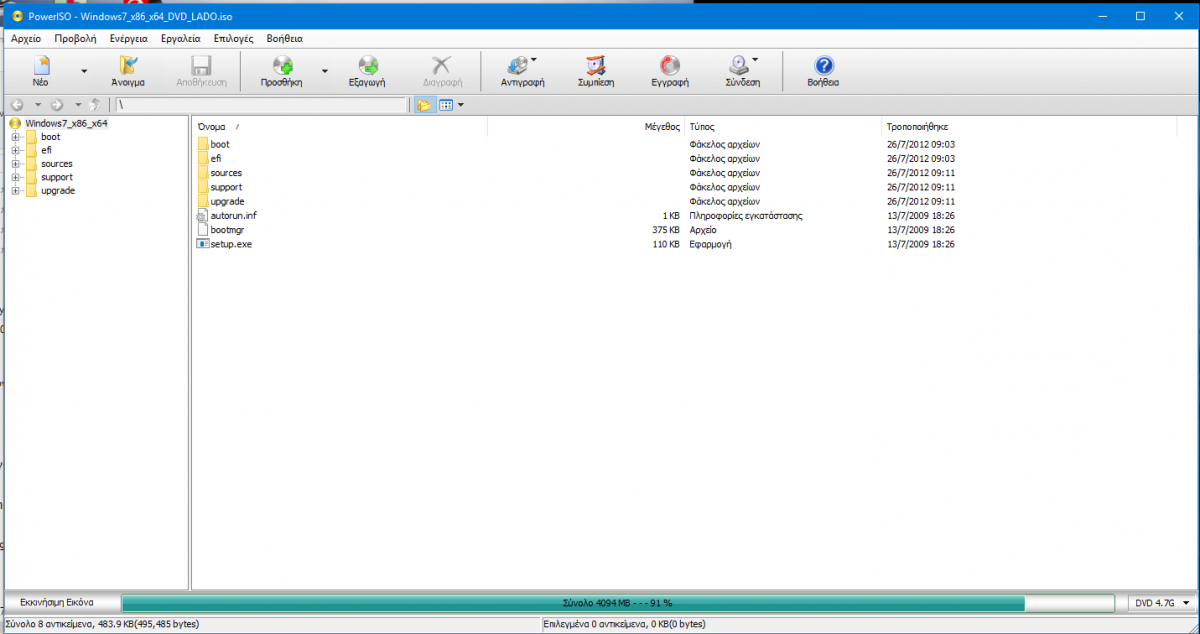Click the 13/7/2009 18:26 date of bootmgr
Viewport: 1200px width, 634px height.
(x=920, y=230)
